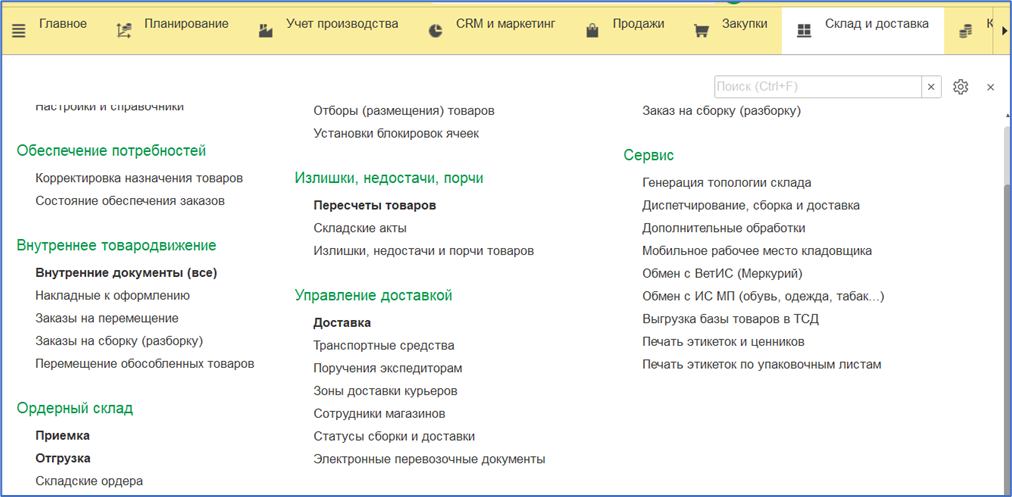Click the Склад и доставка grid icon
1012x497 pixels.
click(804, 31)
